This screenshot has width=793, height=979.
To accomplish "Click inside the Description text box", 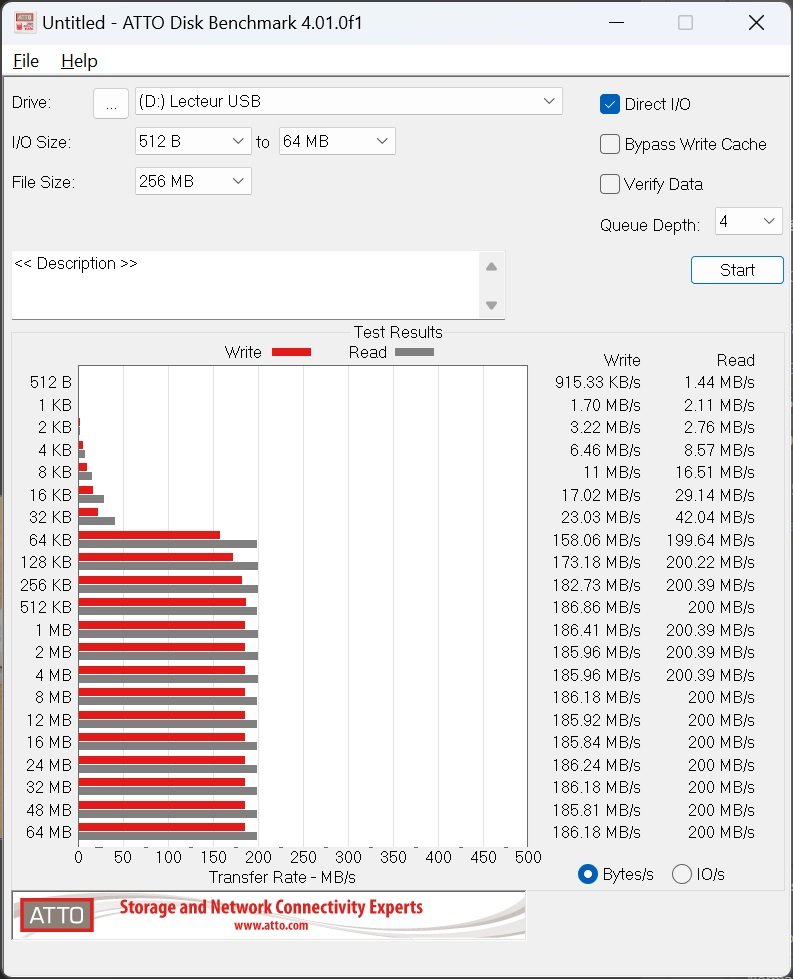I will 245,285.
